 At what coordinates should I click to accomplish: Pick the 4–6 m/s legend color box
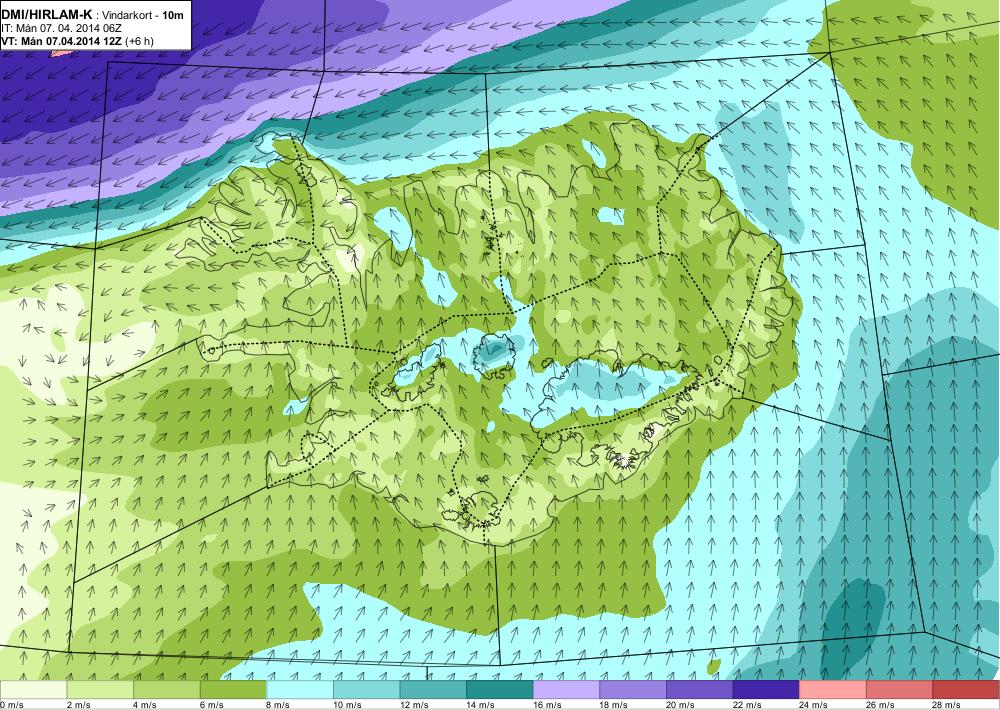[x=166, y=690]
